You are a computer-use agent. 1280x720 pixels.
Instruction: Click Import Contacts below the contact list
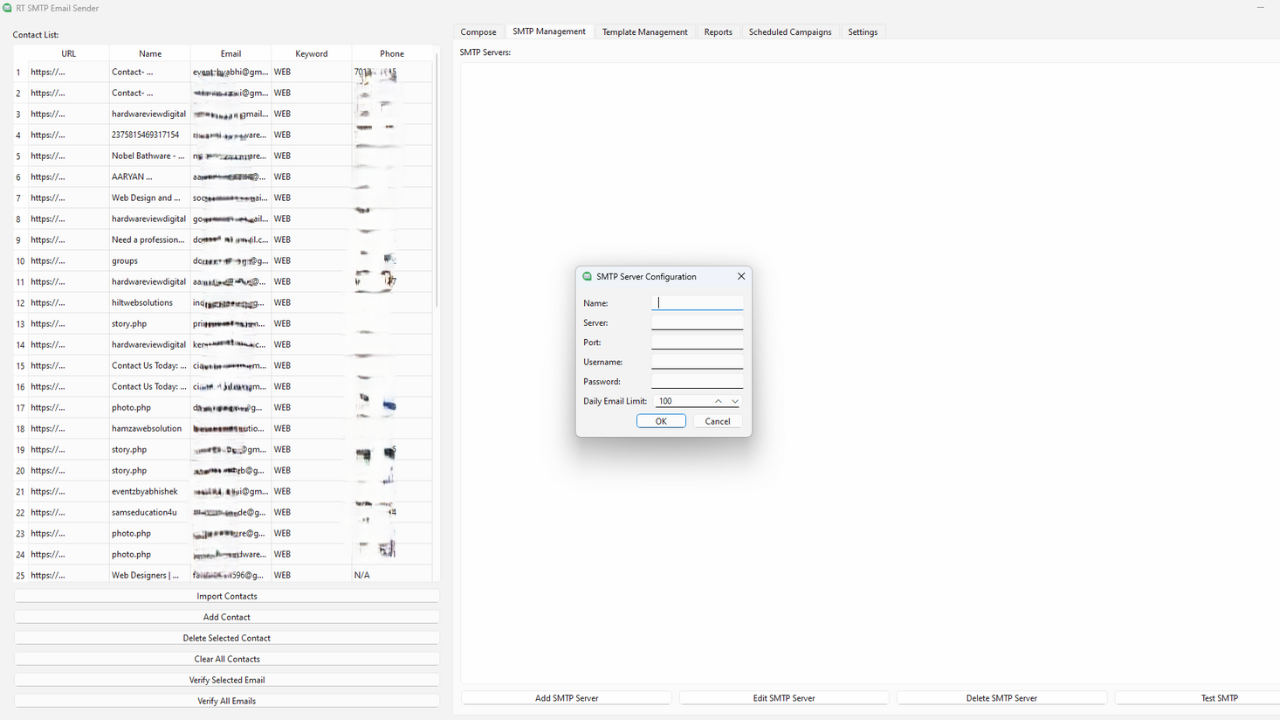(226, 595)
